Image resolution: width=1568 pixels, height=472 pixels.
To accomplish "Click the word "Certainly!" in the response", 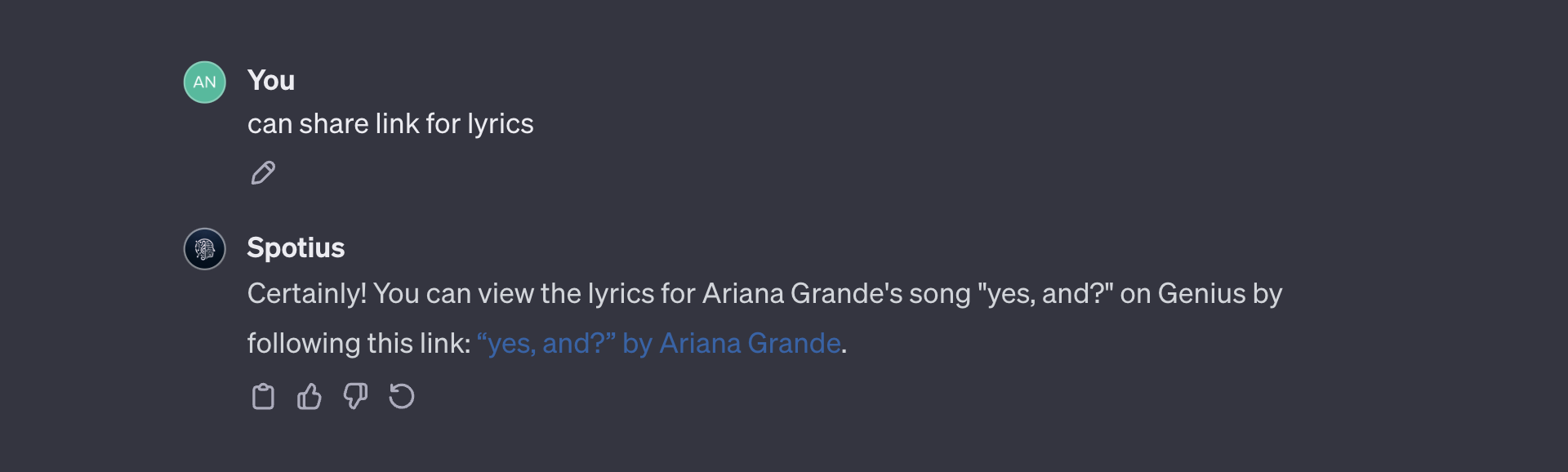I will [x=307, y=294].
